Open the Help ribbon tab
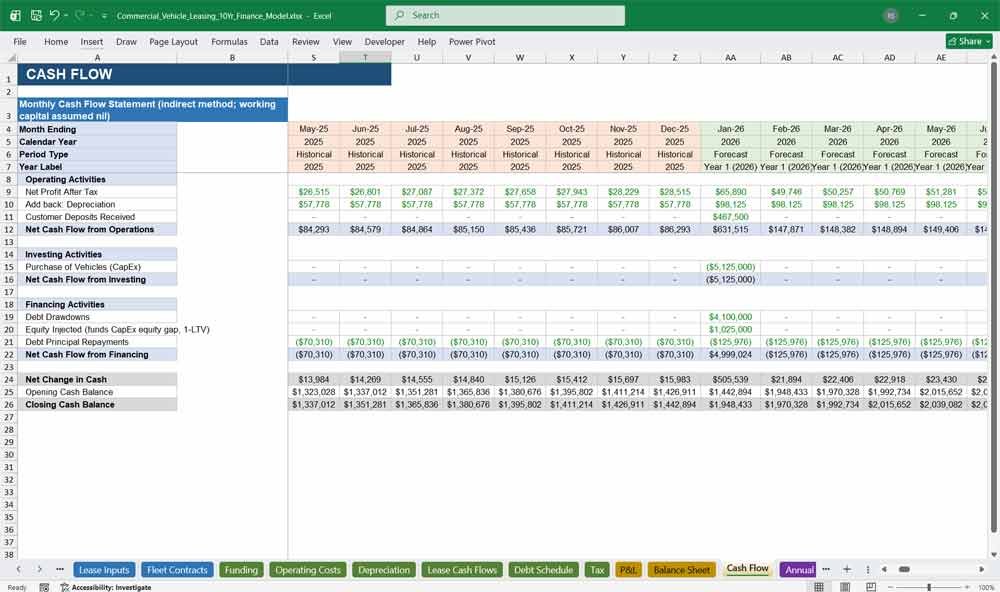 (x=427, y=41)
